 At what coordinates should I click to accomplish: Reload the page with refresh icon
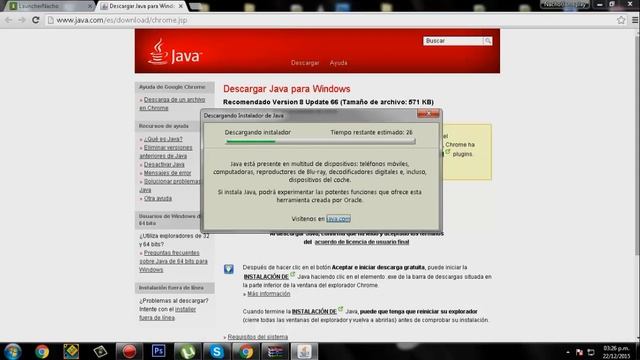coord(36,20)
